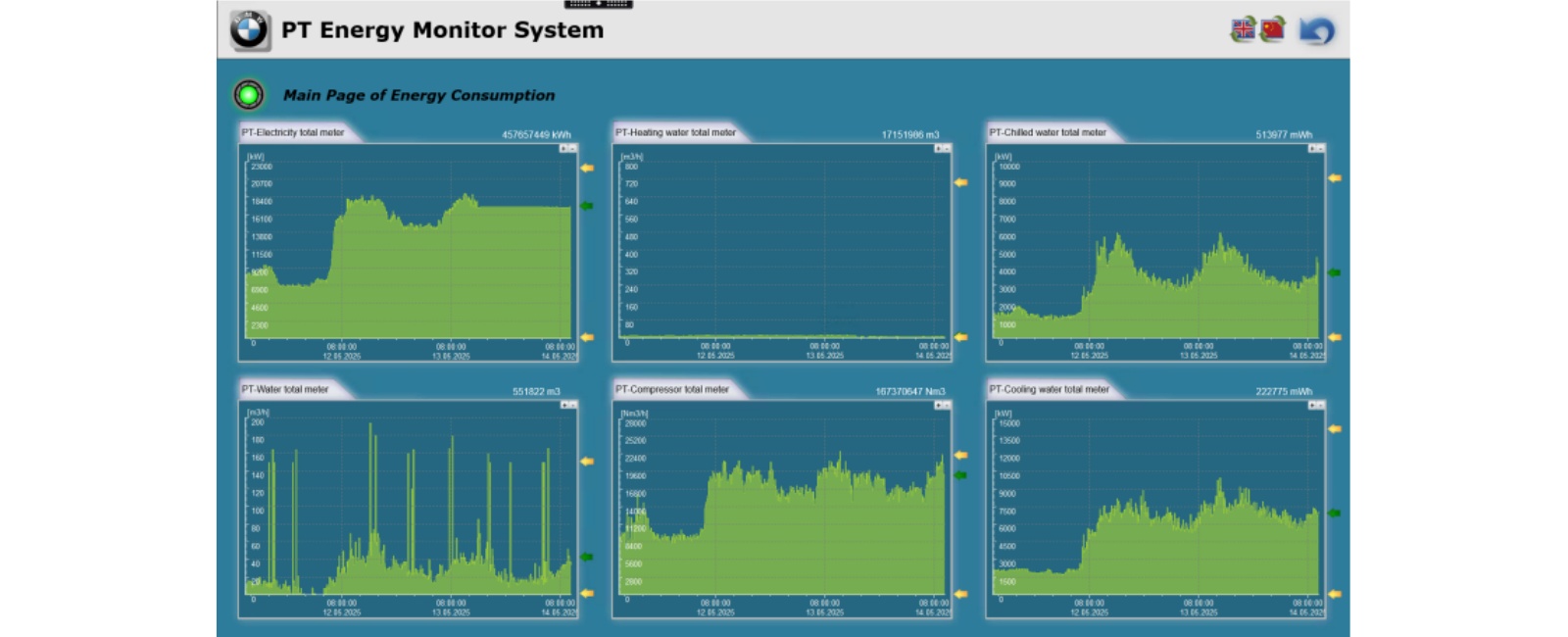Open the PT-Heating water total meter tab
1568x637 pixels.
click(x=675, y=132)
